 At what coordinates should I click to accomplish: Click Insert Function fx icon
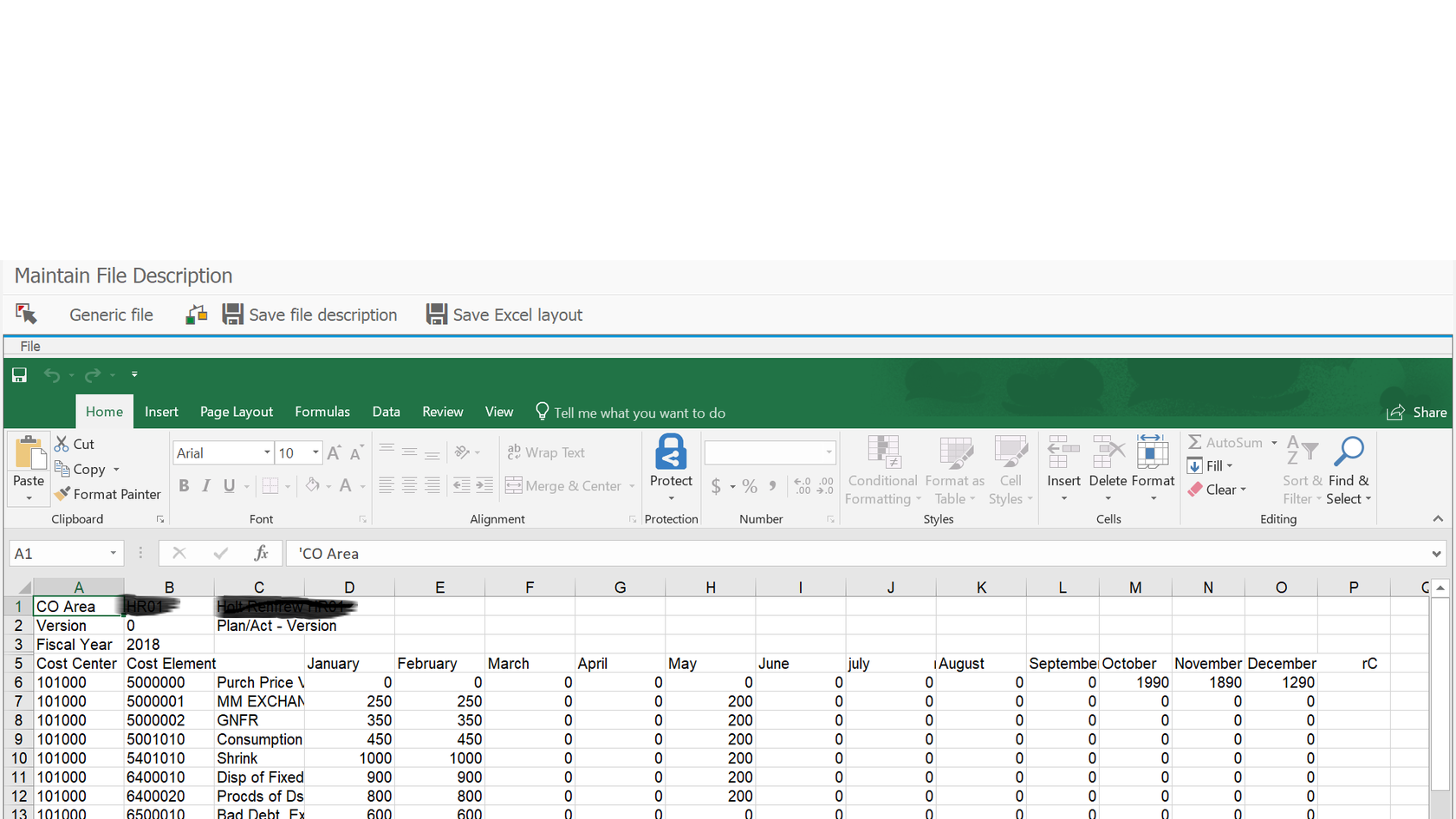(x=261, y=553)
